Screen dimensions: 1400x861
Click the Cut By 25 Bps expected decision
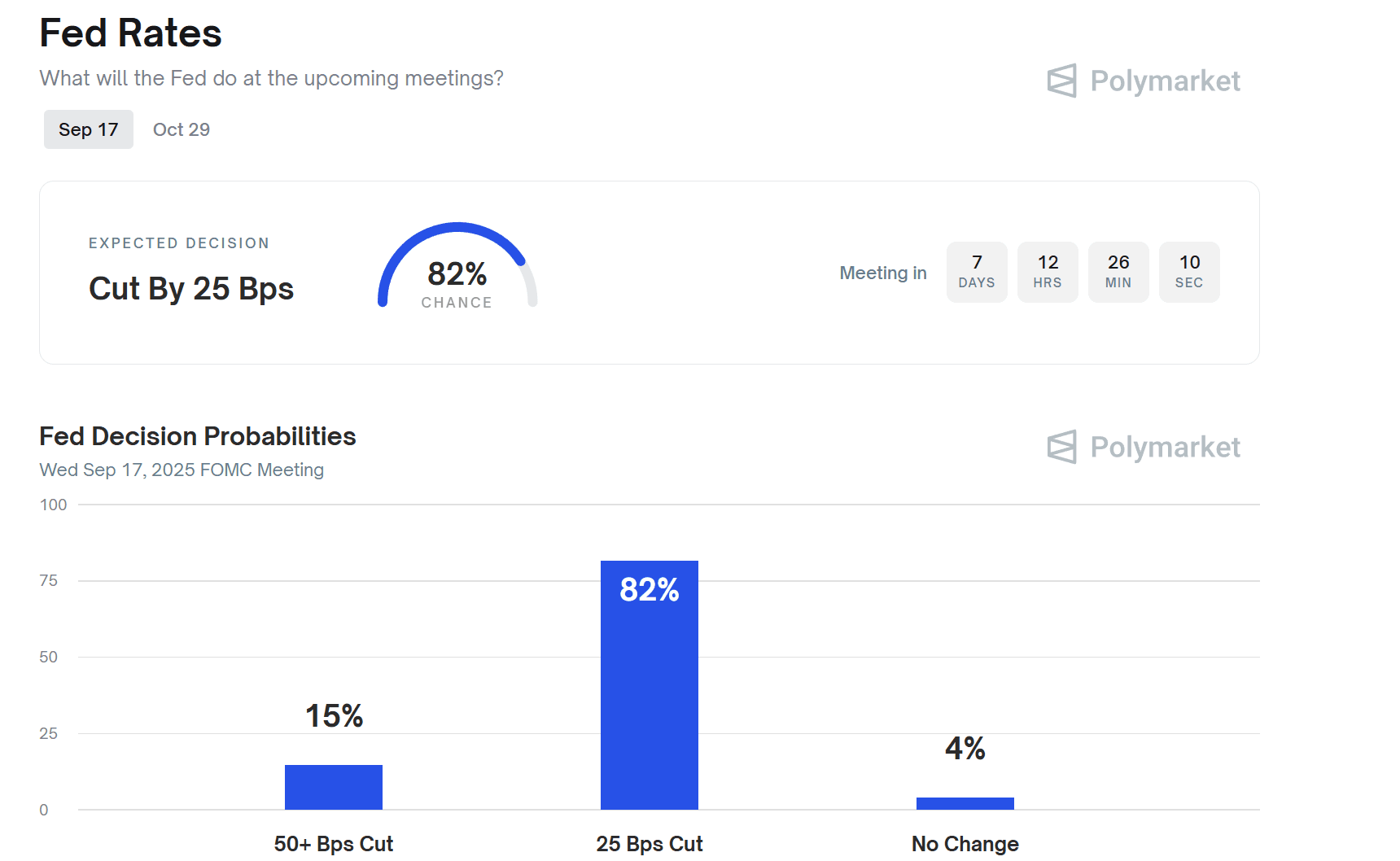pos(191,289)
